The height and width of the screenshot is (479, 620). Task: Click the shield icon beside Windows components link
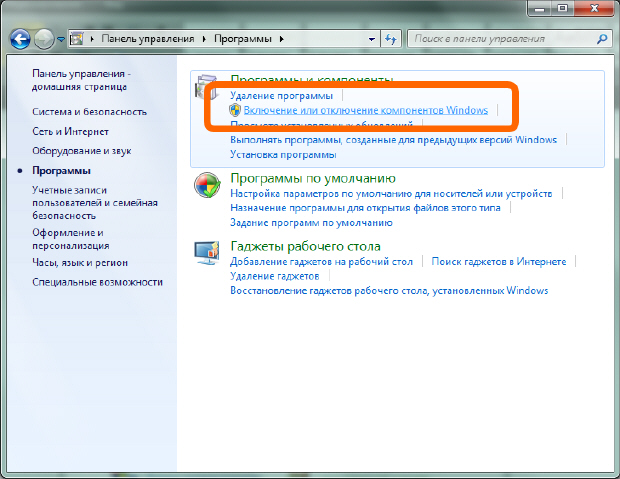click(x=235, y=110)
